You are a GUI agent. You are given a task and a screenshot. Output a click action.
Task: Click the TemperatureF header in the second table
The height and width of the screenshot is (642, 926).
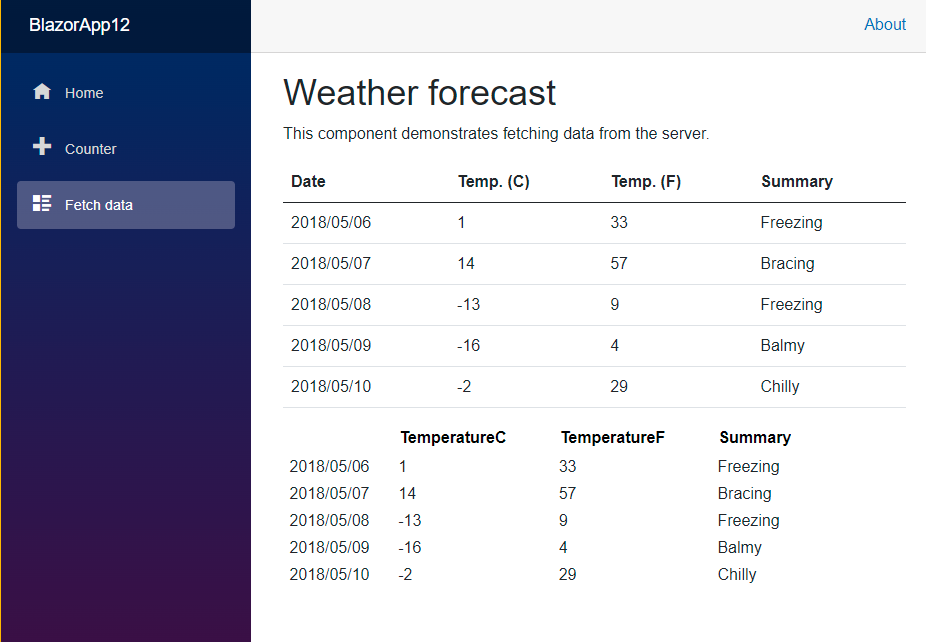tap(612, 437)
